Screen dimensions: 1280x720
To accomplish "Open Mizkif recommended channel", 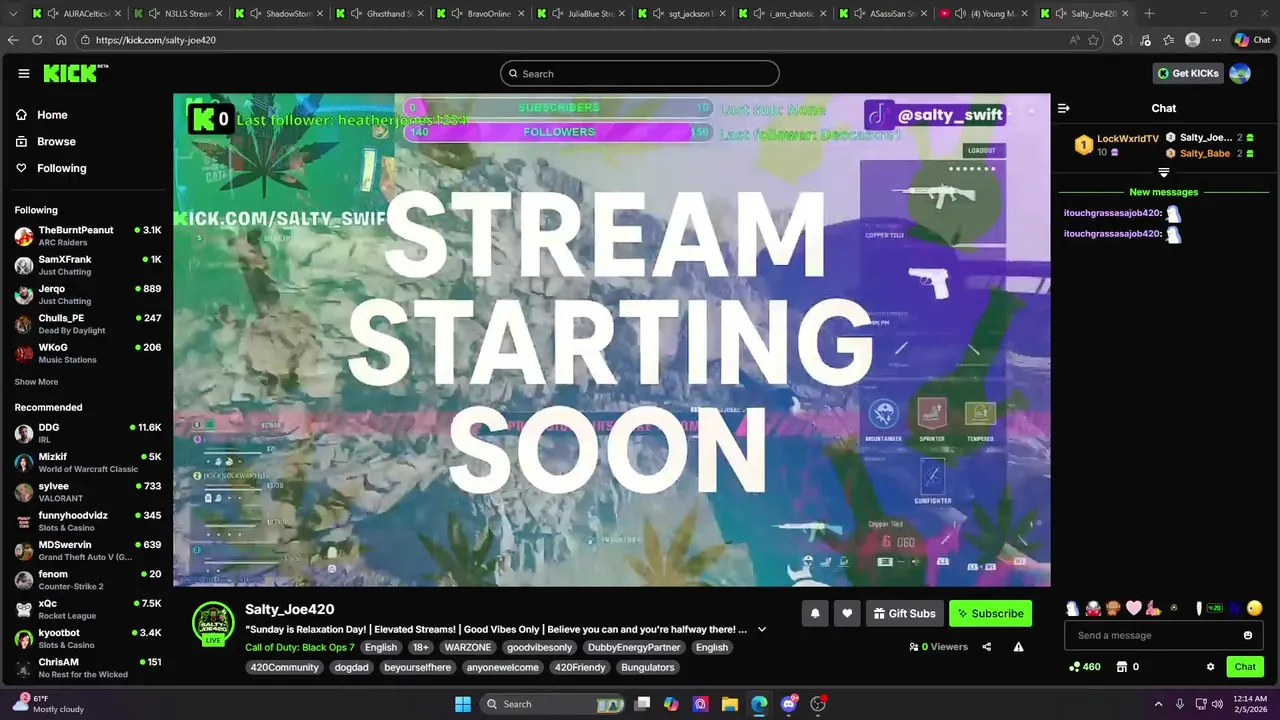I will pos(88,462).
